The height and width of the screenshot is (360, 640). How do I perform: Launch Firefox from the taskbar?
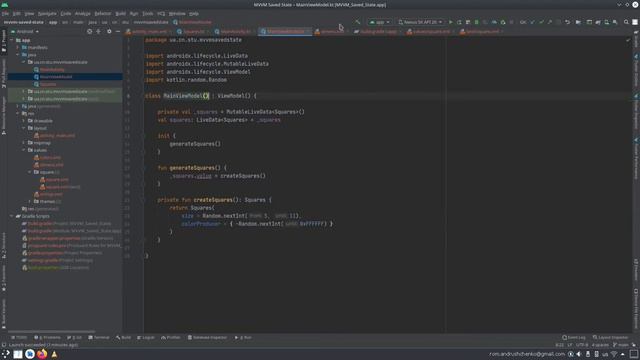42,354
